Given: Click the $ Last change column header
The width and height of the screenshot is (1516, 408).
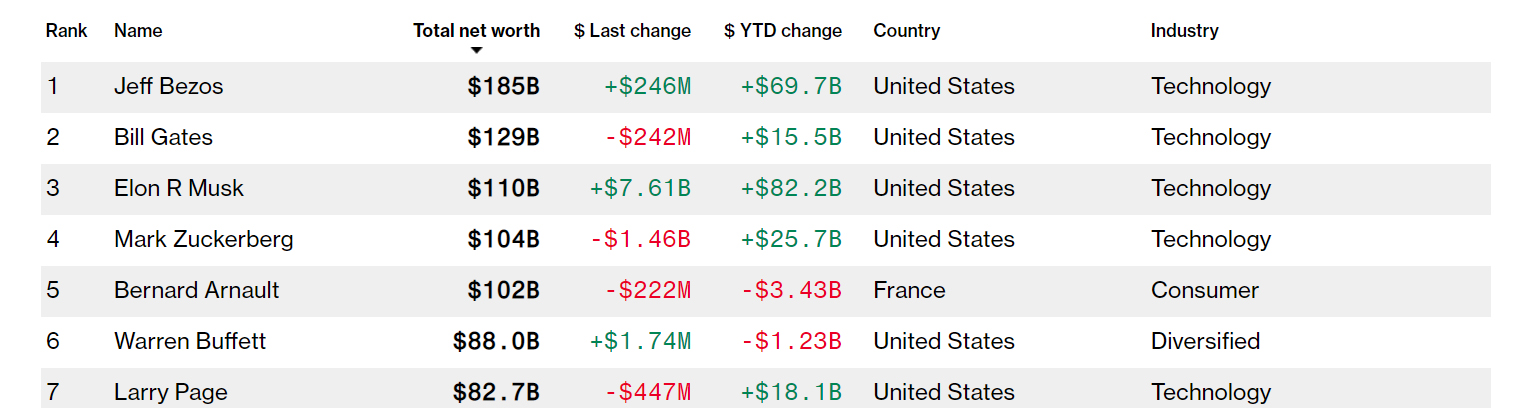Looking at the screenshot, I should pyautogui.click(x=632, y=31).
